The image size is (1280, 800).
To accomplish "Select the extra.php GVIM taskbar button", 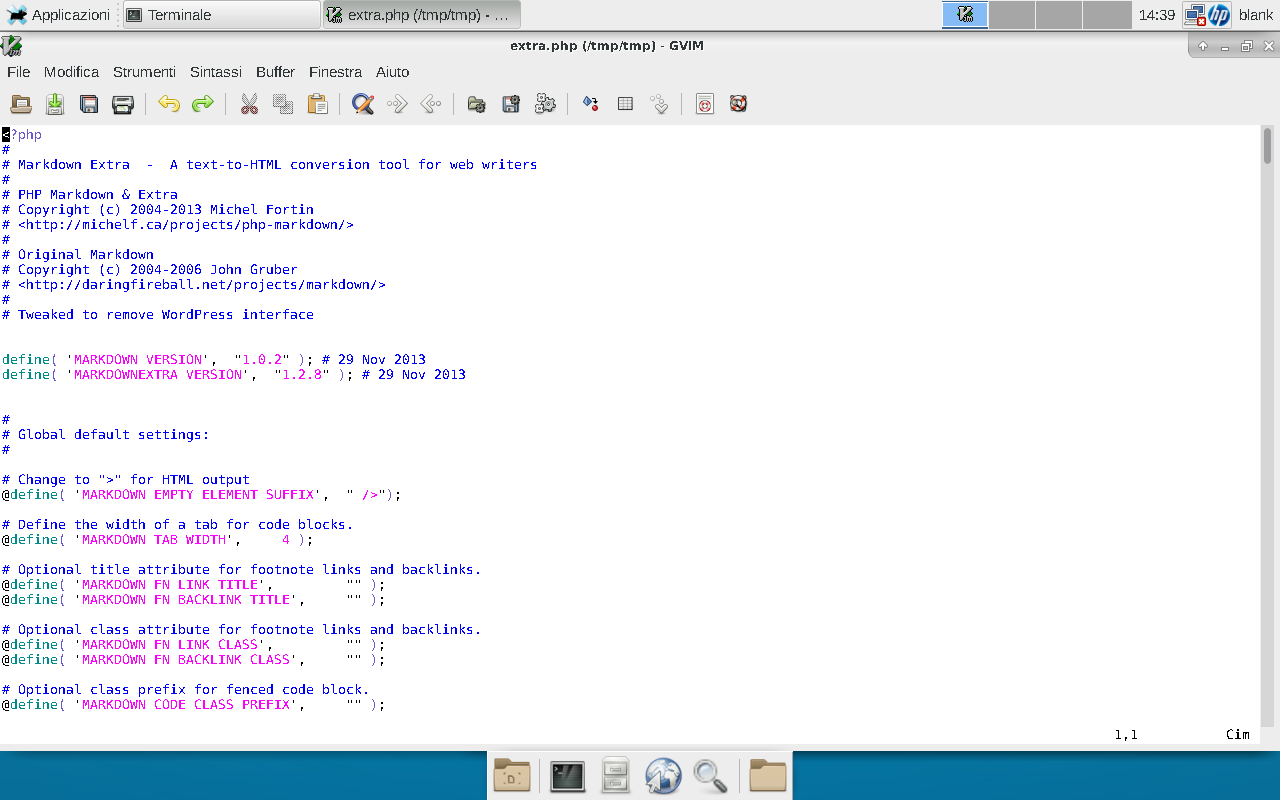I will [x=421, y=15].
